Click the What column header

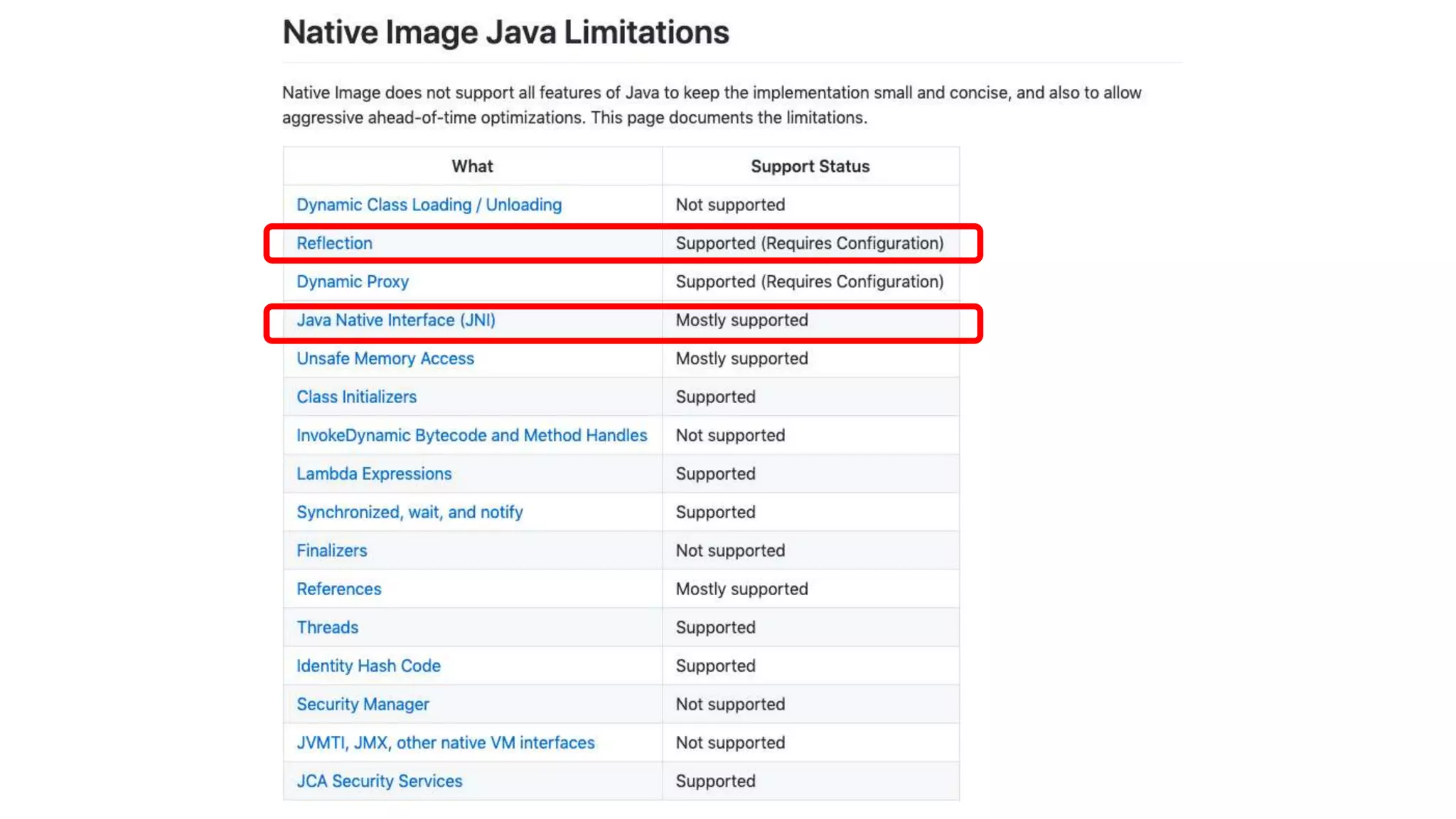[472, 166]
